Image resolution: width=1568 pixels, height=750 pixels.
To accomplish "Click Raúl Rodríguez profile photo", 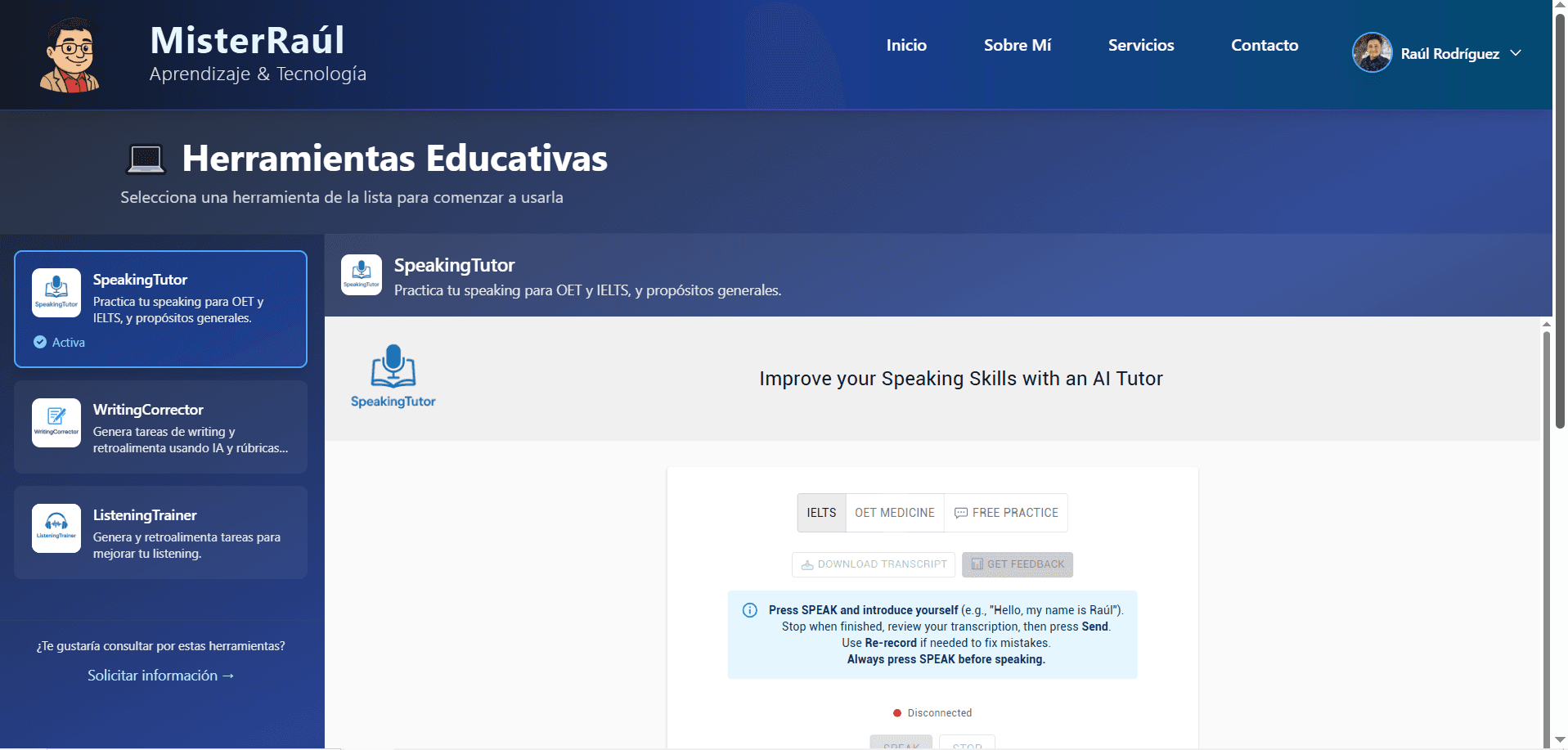I will [1372, 53].
